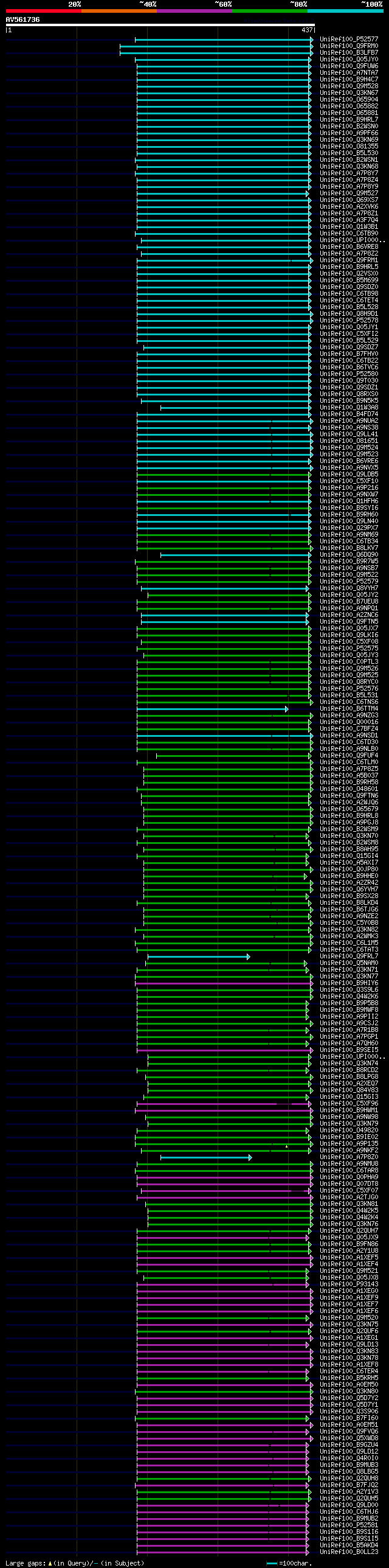Click the UniRef100_O81355 label
The image size is (389, 1568).
tap(349, 146)
